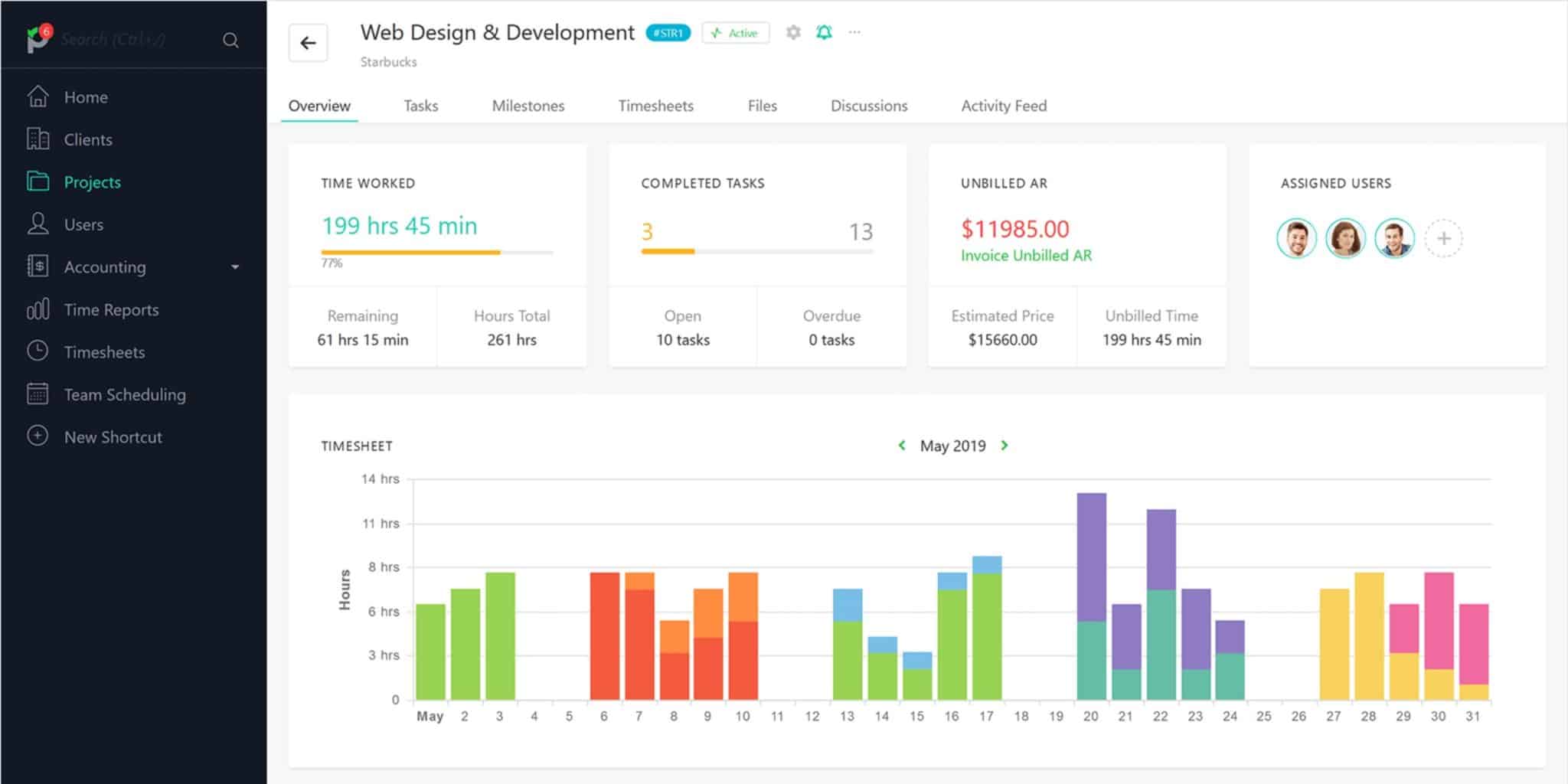Image resolution: width=1568 pixels, height=784 pixels.
Task: Click the Active status dropdown badge
Action: pos(735,33)
